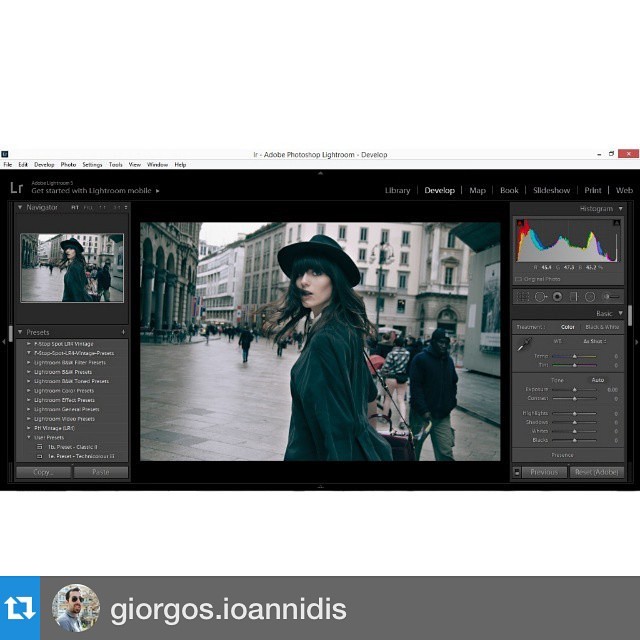Choose the Radial Filter tool
Screen dimensions: 640x640
[x=590, y=297]
